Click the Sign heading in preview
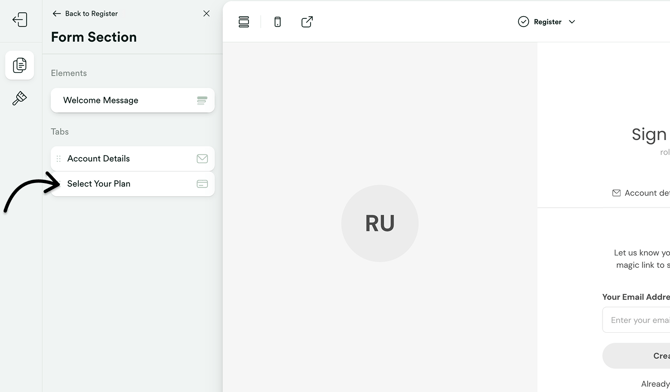This screenshot has height=392, width=670. 649,135
